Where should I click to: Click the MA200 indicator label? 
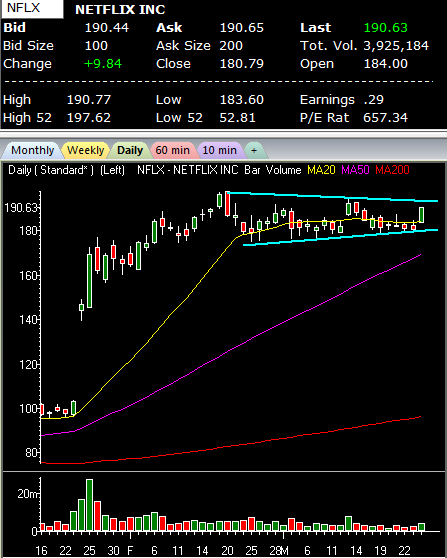tap(392, 170)
